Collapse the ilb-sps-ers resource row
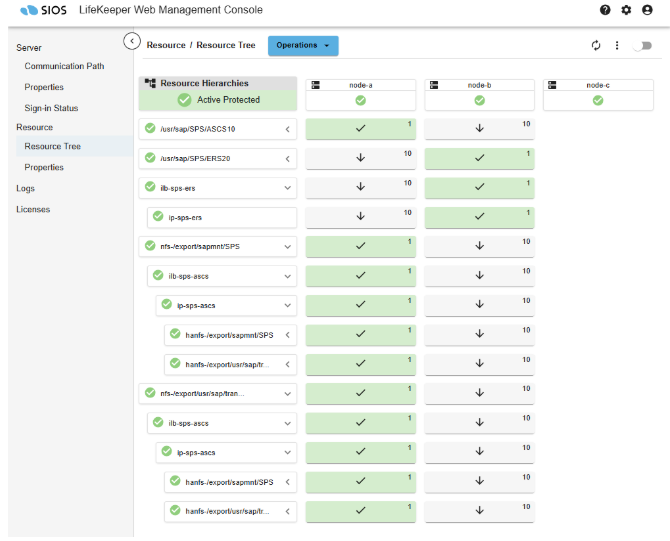 pyautogui.click(x=288, y=187)
